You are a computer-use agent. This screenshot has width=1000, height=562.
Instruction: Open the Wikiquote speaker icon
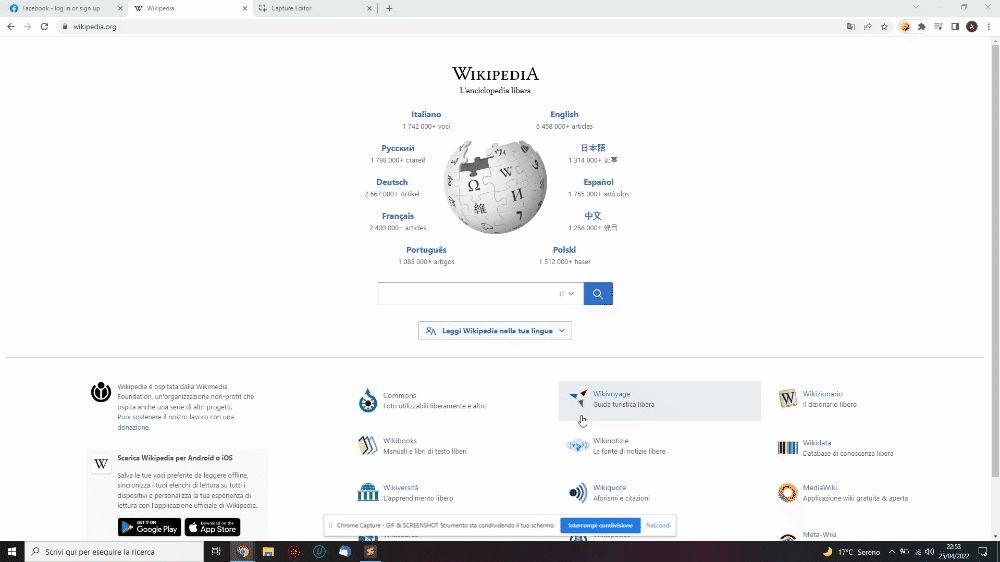tap(578, 492)
